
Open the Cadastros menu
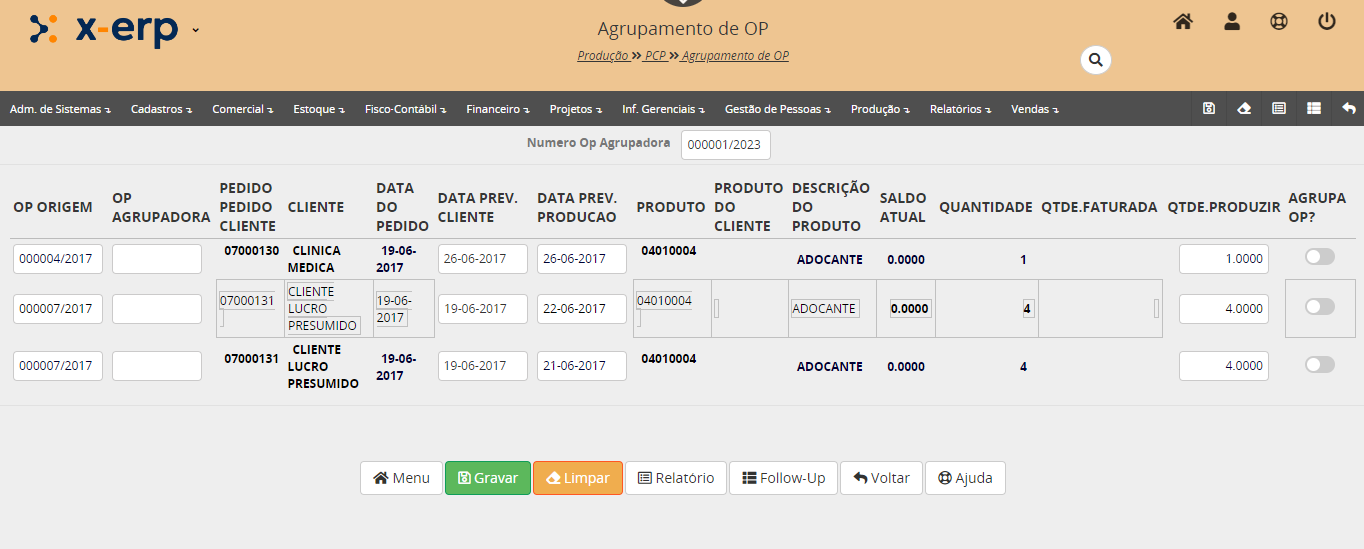click(x=160, y=109)
